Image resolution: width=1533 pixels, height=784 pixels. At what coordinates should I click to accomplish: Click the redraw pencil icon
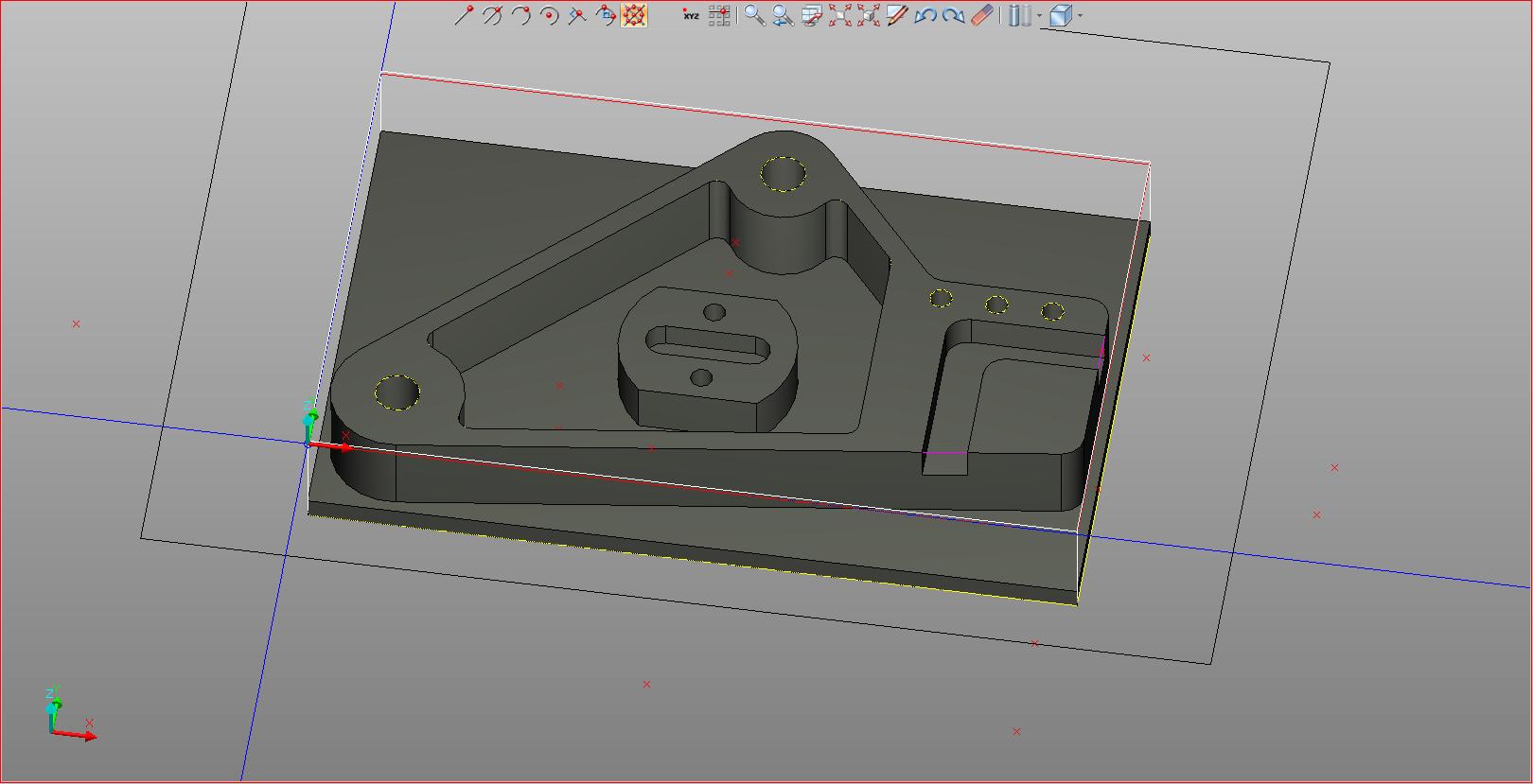click(897, 15)
